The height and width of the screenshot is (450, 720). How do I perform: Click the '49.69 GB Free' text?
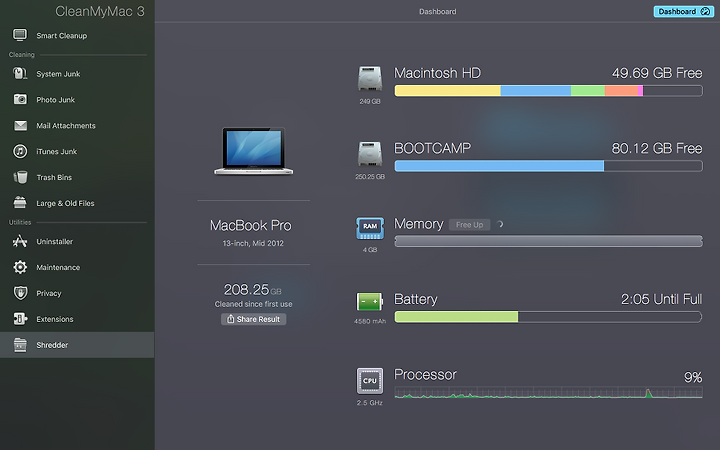657,73
